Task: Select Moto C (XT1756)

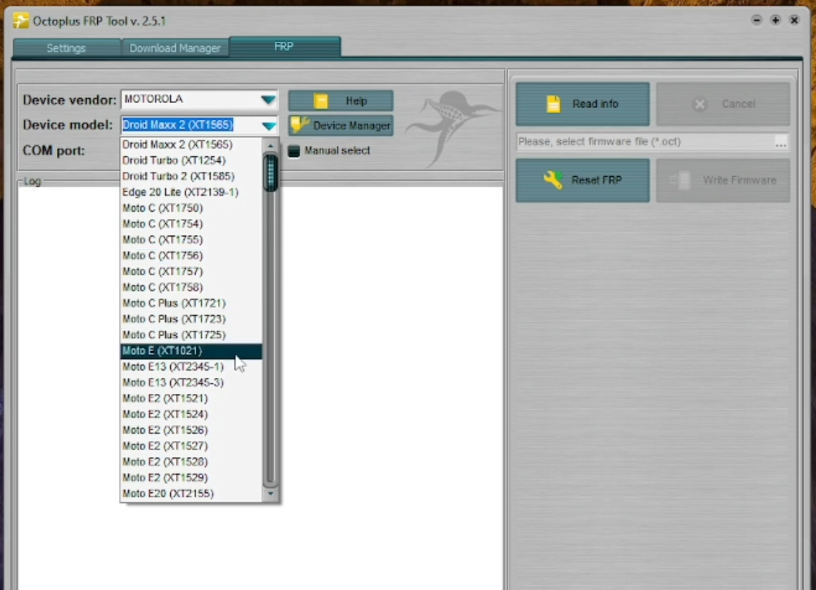Action: click(191, 255)
